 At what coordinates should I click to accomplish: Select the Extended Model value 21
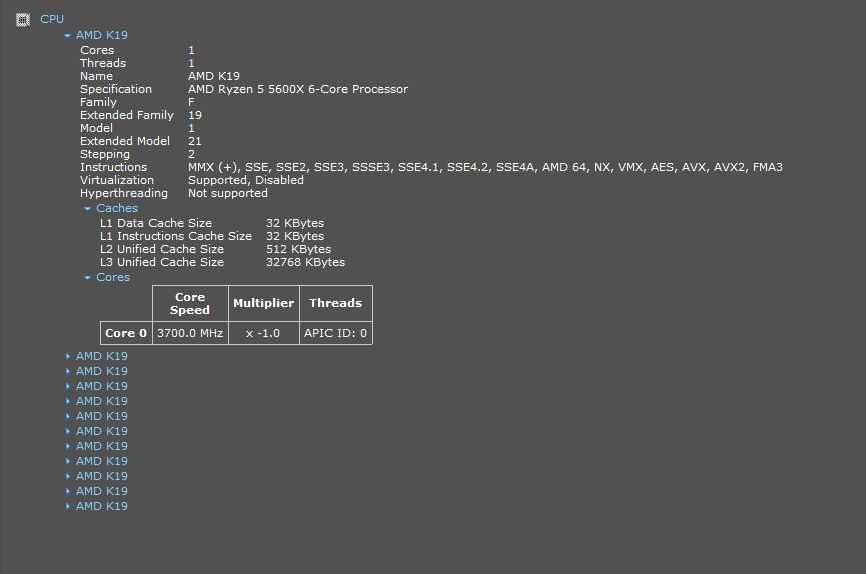point(195,141)
